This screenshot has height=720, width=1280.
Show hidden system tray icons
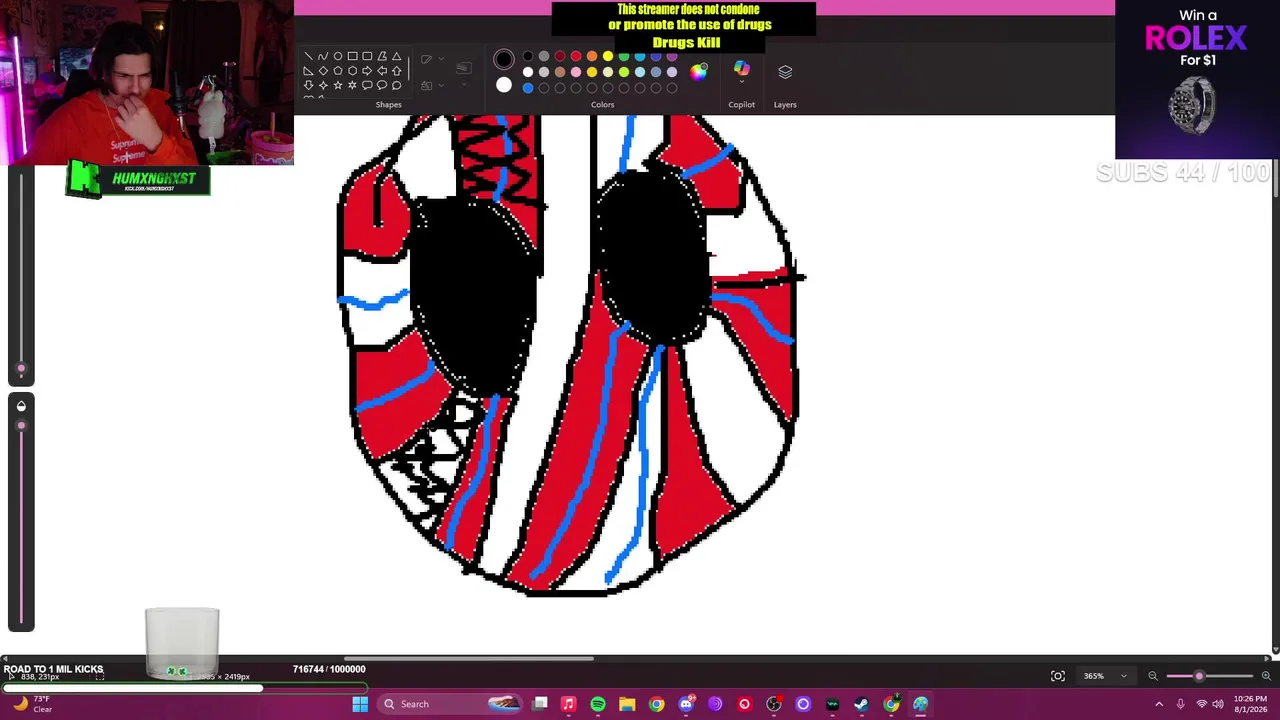[x=1159, y=704]
